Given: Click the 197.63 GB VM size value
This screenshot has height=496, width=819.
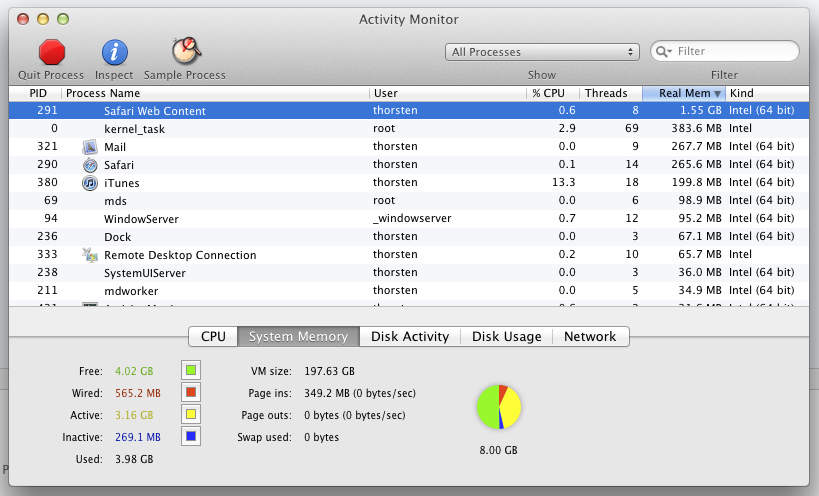Looking at the screenshot, I should (330, 371).
